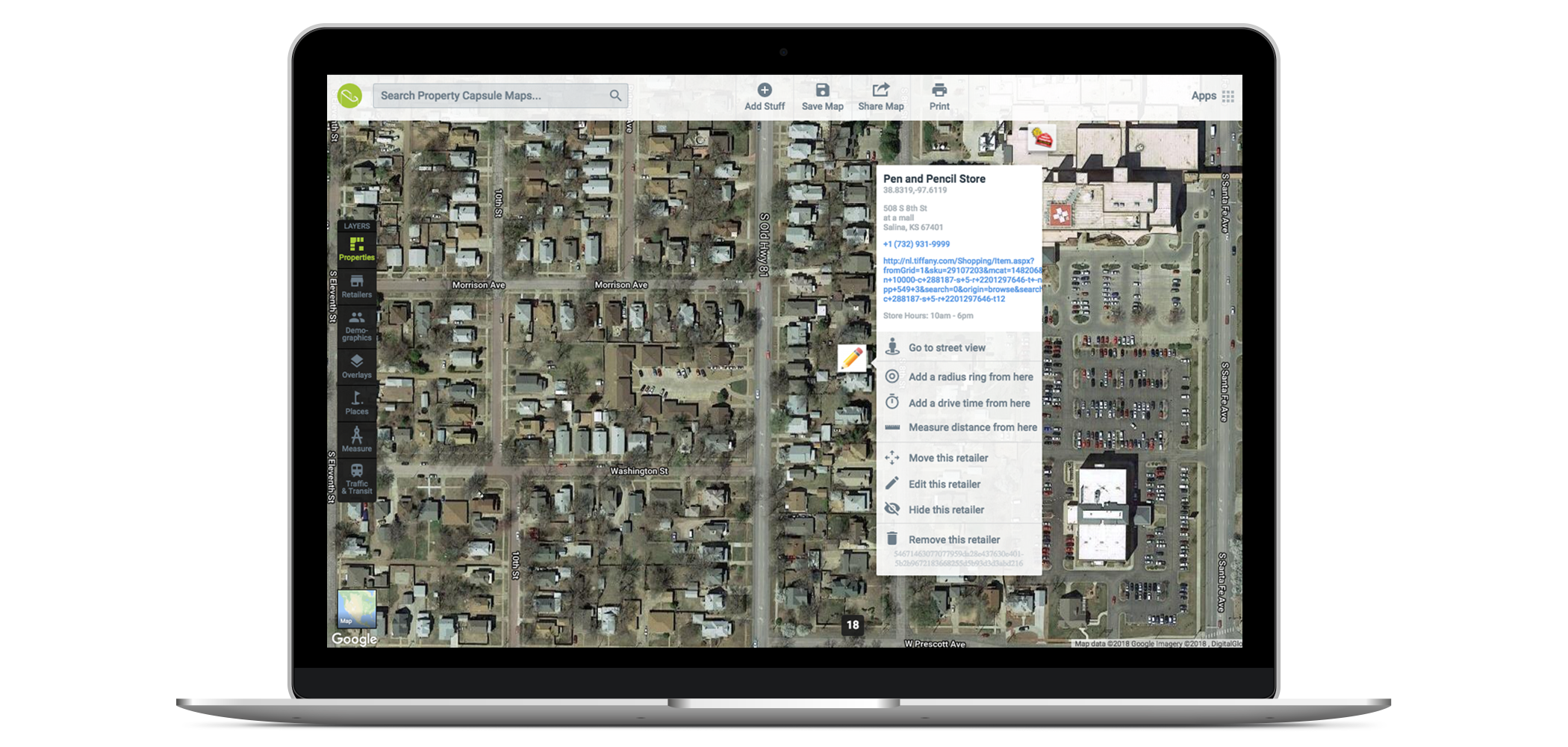Open the Apps grid menu
This screenshot has width=1568, height=747.
(1228, 96)
